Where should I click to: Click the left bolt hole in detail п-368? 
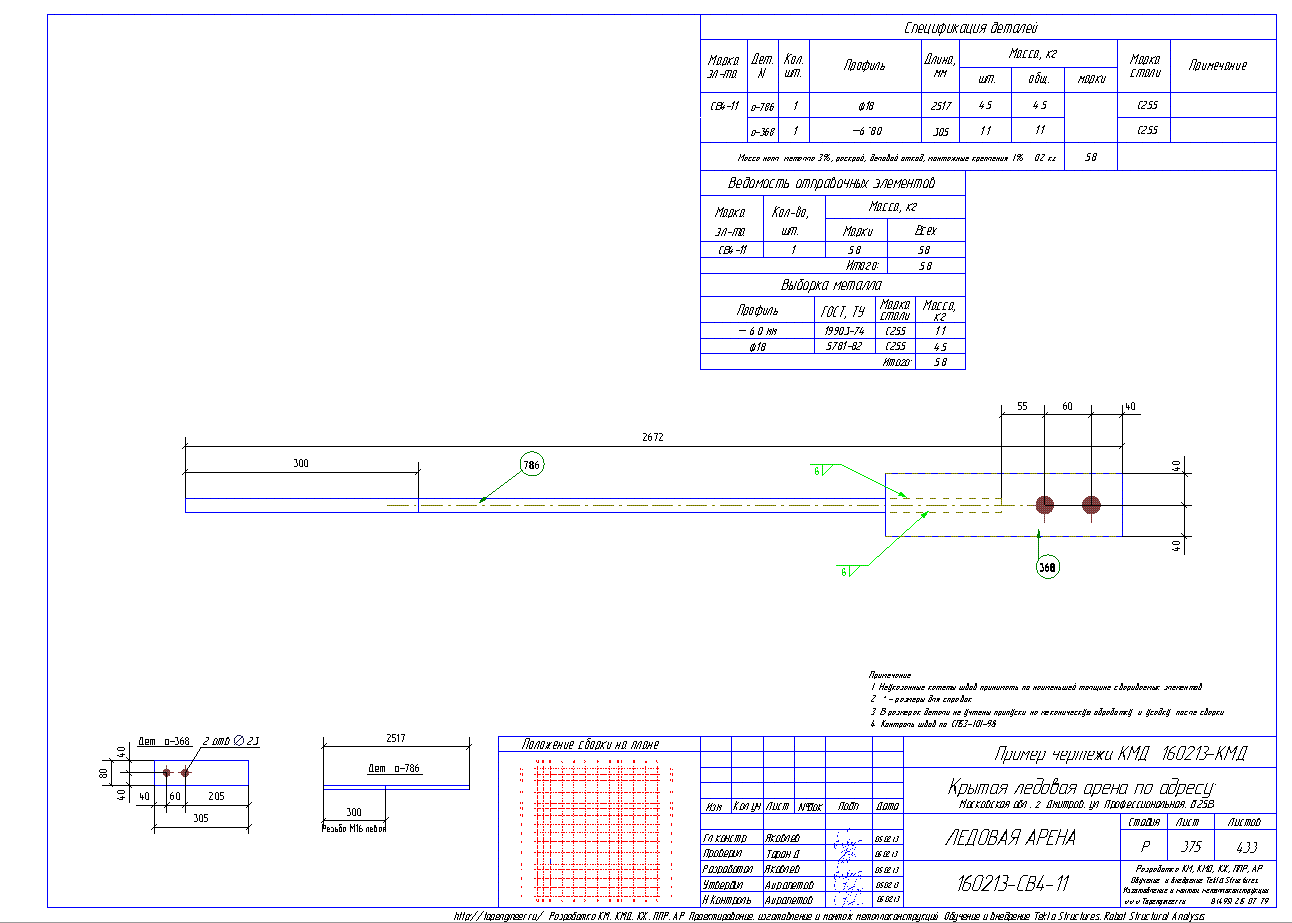[166, 773]
